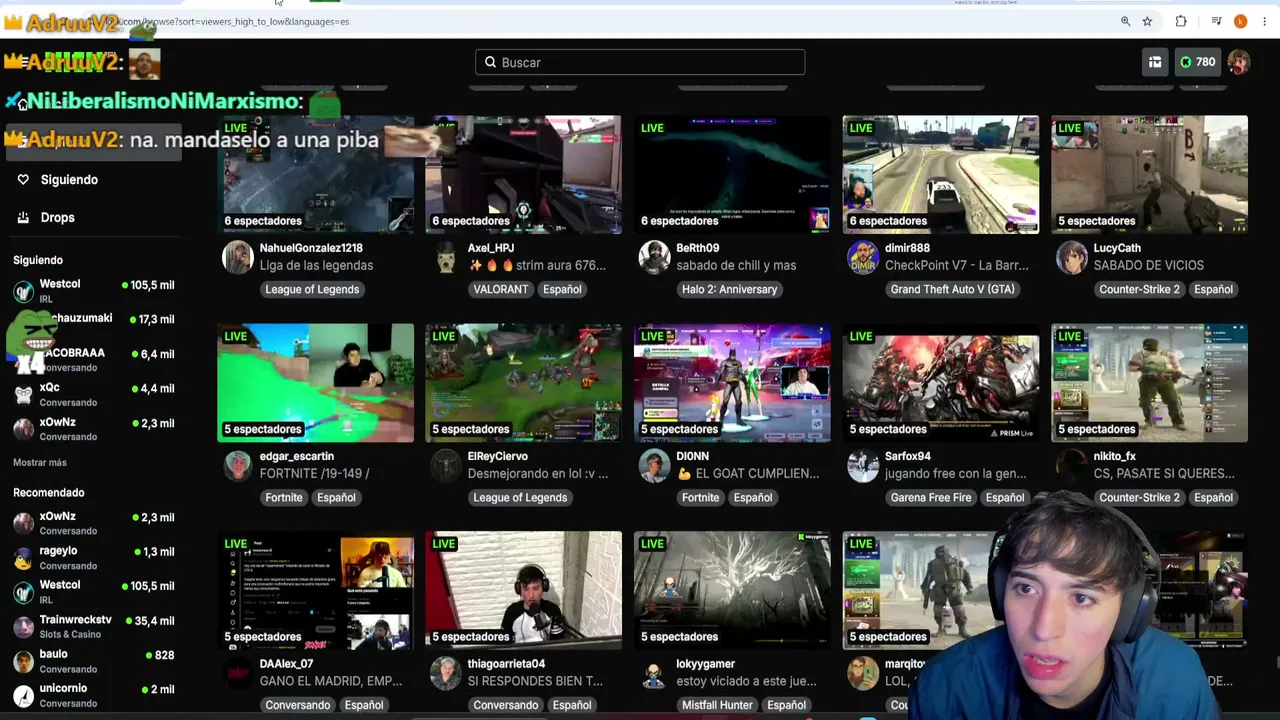Open Sarfox94's Free Fire stream thumbnail

click(x=941, y=383)
